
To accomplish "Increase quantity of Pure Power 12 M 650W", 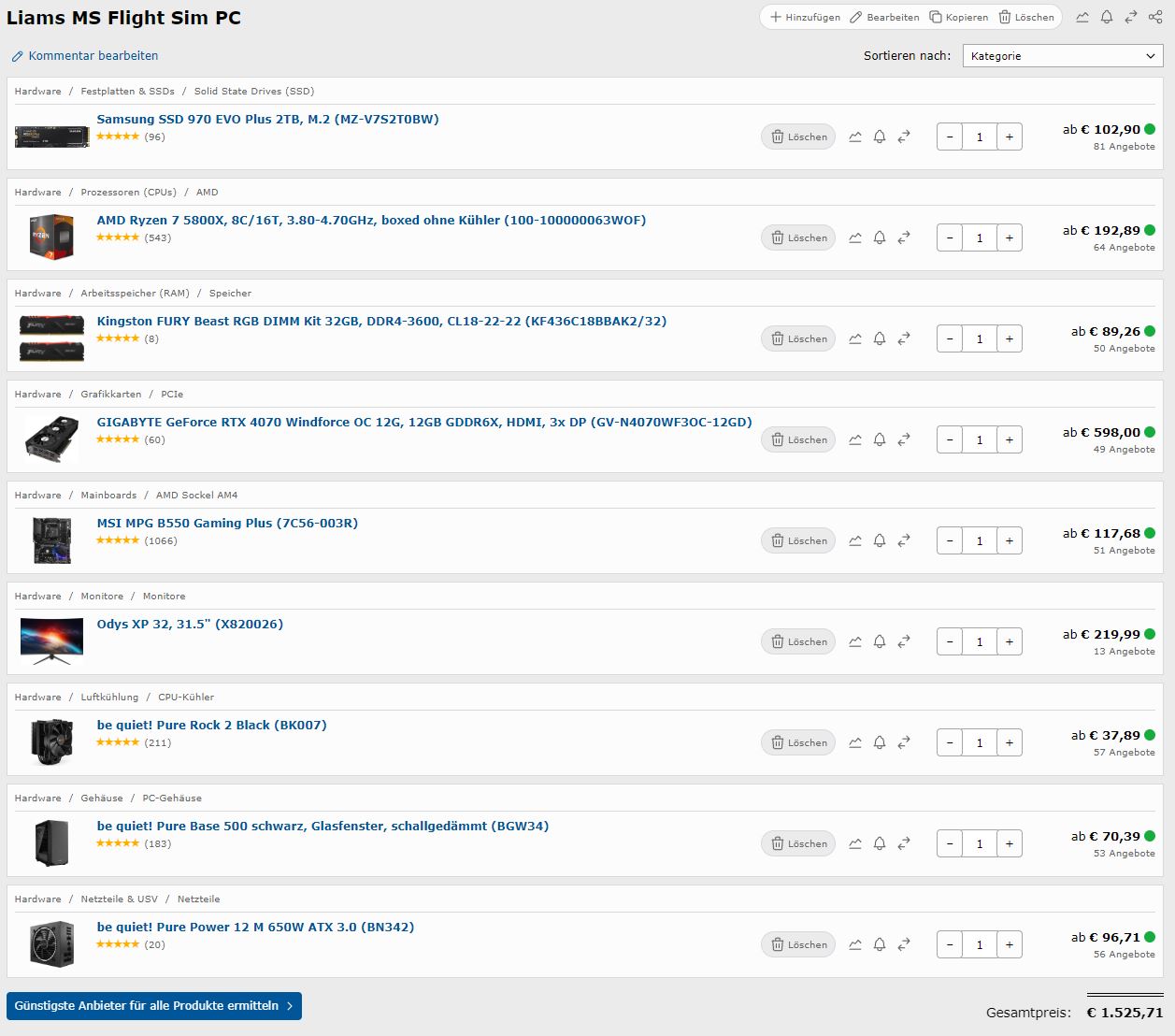I will 1010,944.
